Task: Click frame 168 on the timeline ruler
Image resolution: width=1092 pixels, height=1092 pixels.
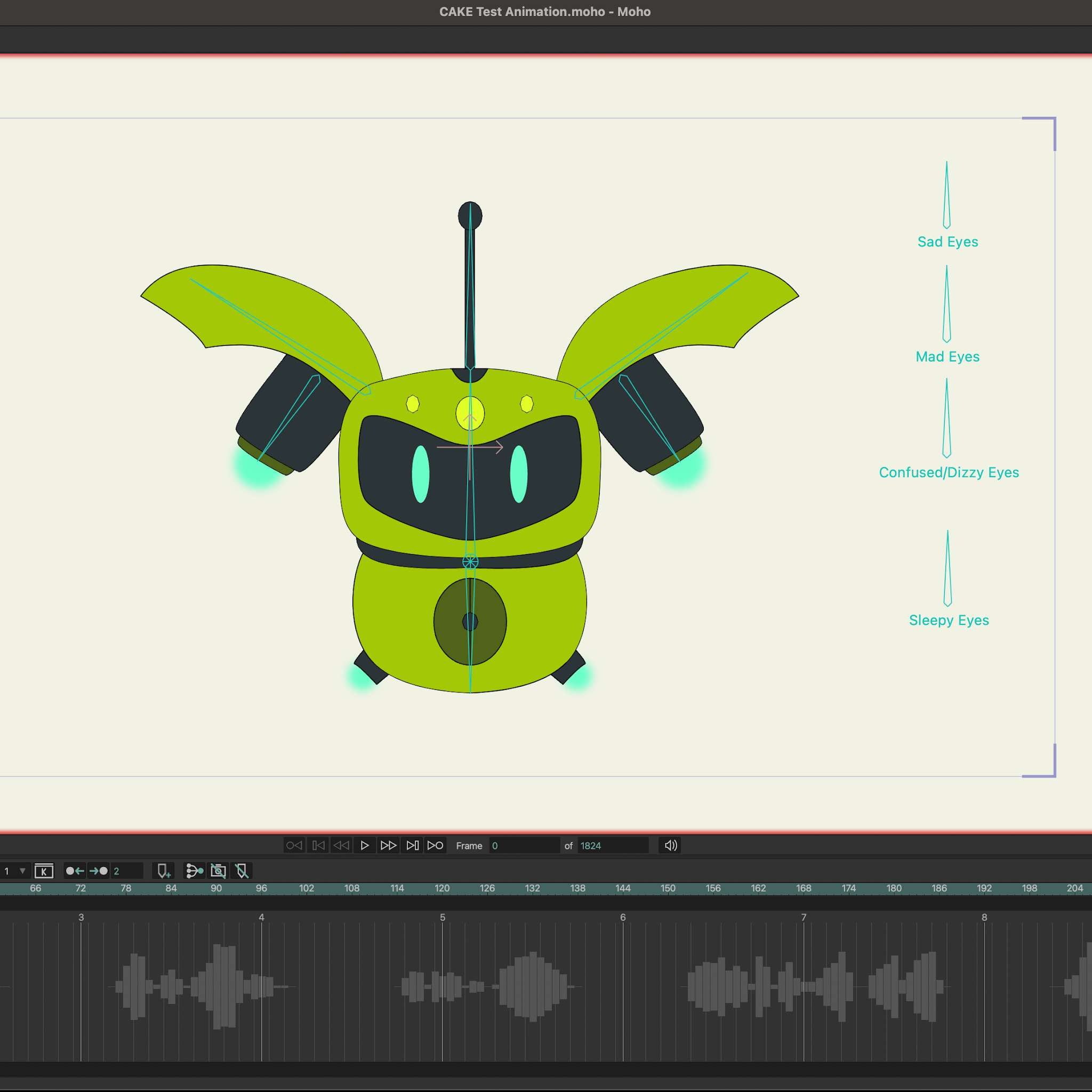Action: [804, 888]
